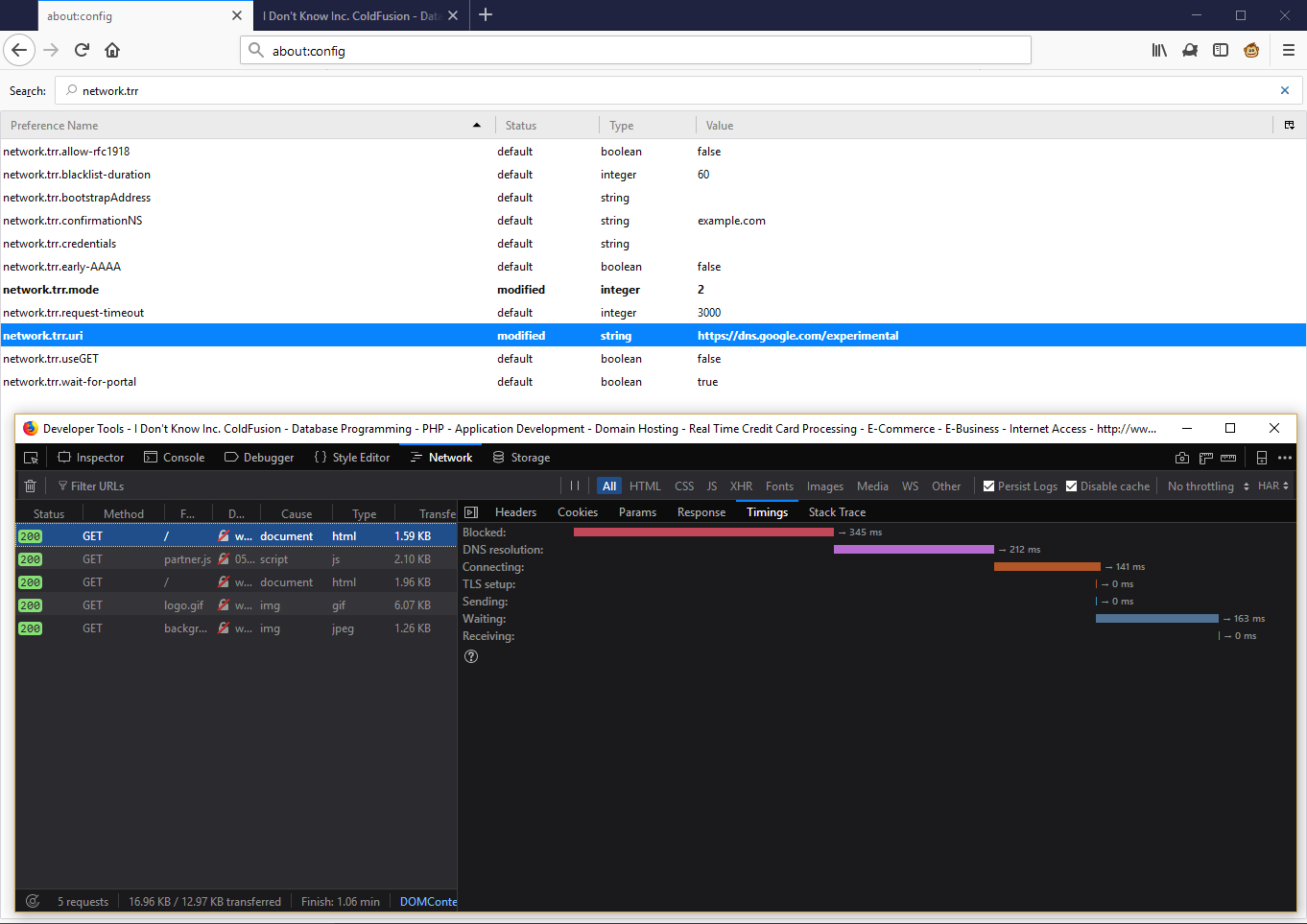The image size is (1307, 924).
Task: Click the element picker icon in DevTools
Action: tap(31, 458)
